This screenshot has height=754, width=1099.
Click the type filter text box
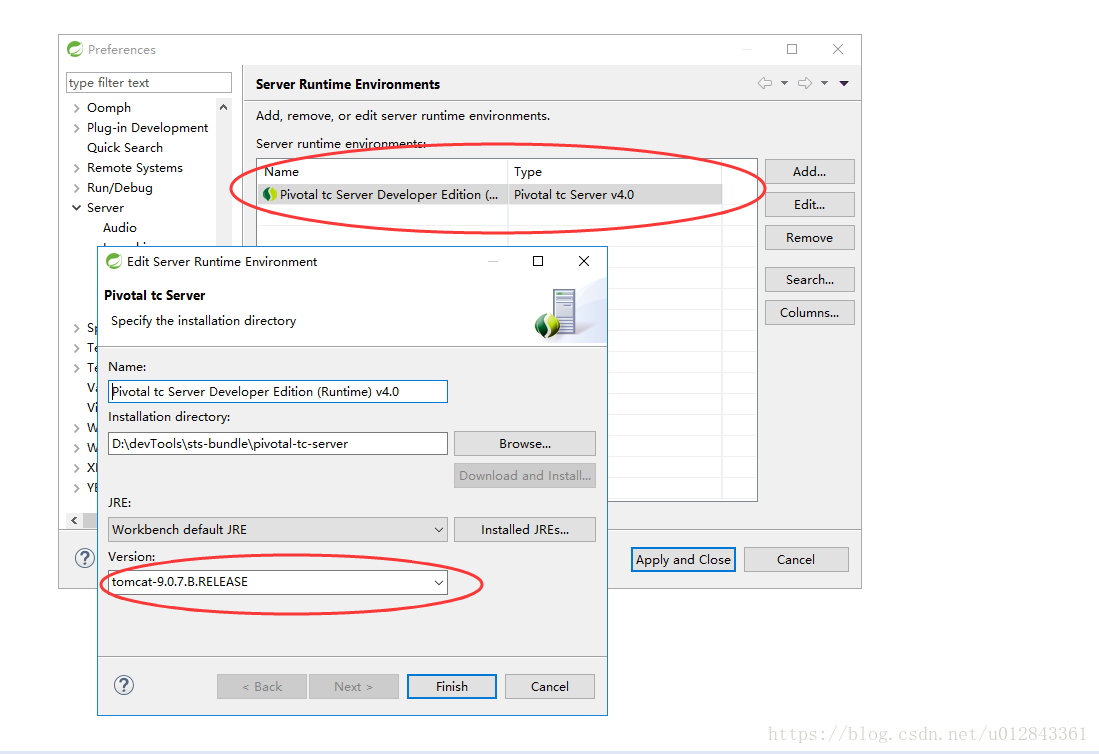(149, 83)
